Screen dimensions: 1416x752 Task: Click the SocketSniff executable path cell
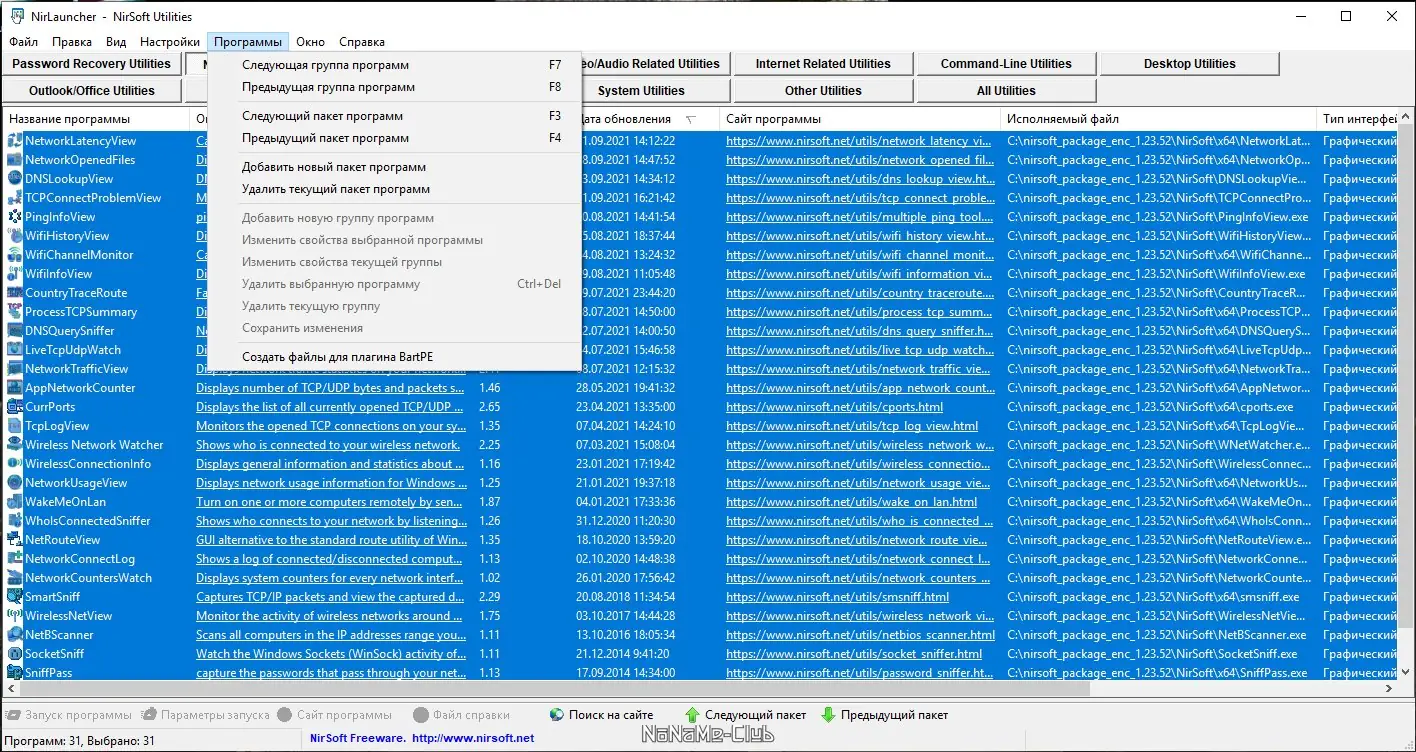1152,654
